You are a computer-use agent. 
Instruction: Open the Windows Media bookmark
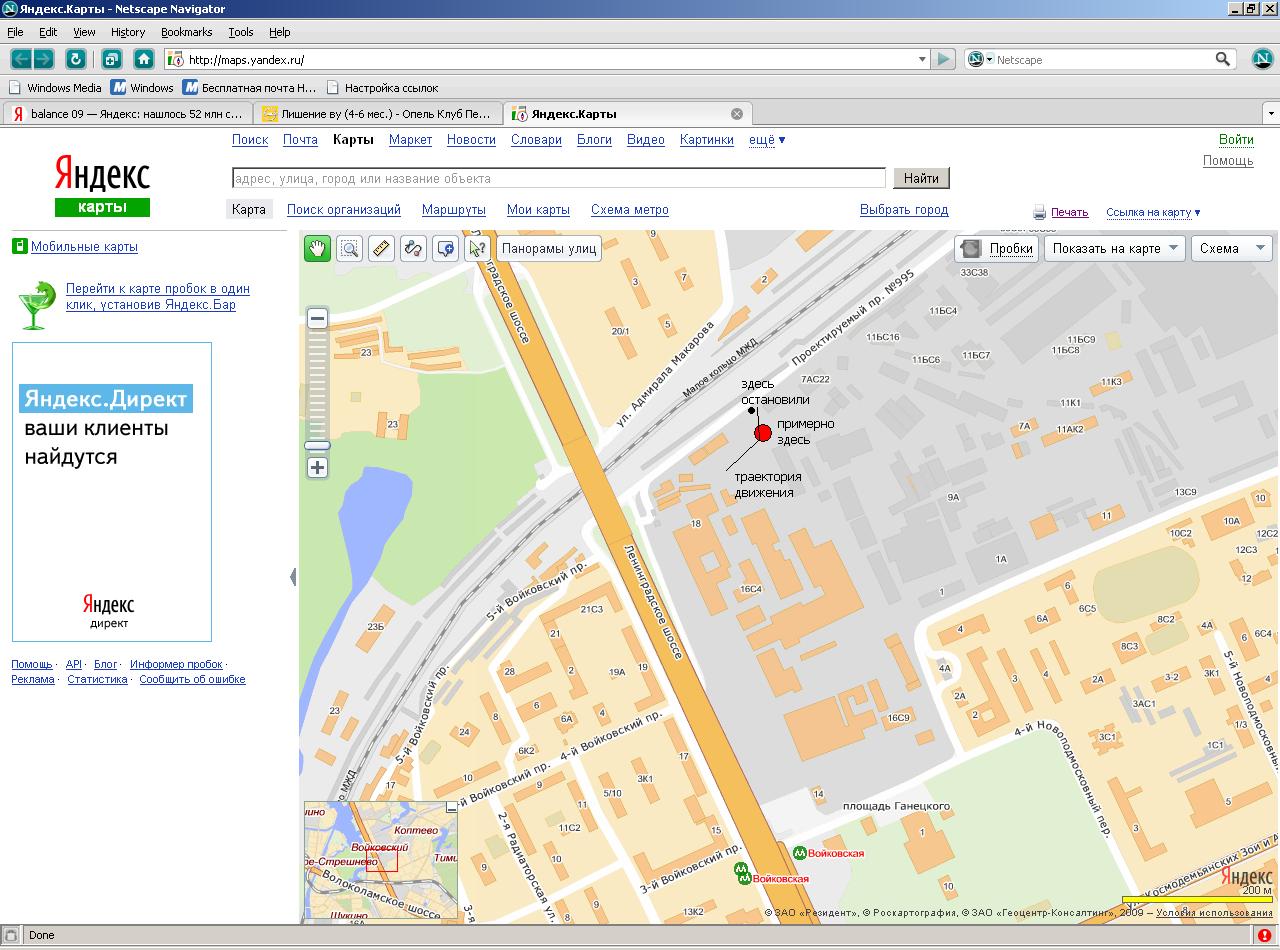(x=55, y=88)
